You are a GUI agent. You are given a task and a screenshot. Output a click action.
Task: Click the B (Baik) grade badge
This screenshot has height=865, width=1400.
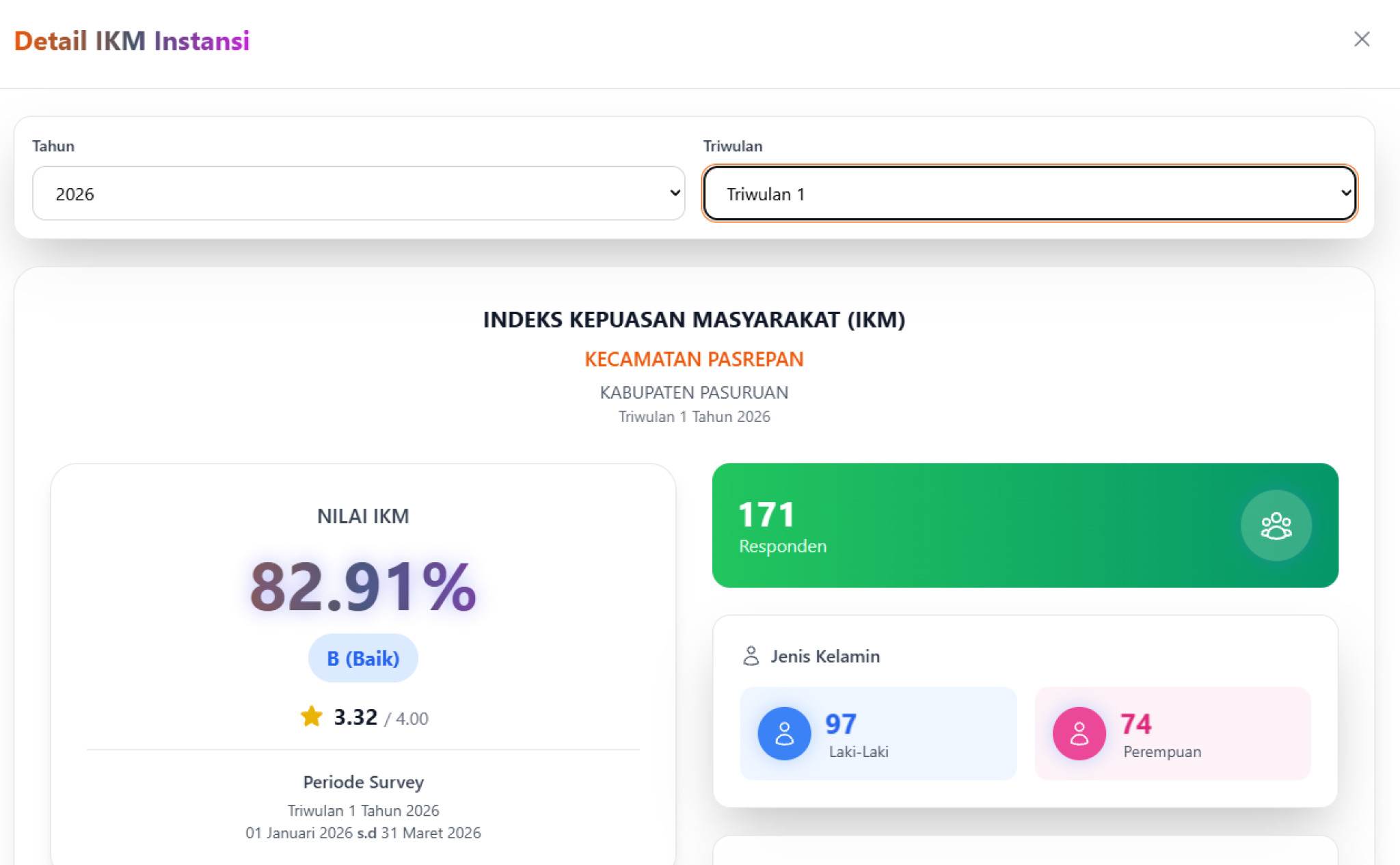pyautogui.click(x=363, y=658)
